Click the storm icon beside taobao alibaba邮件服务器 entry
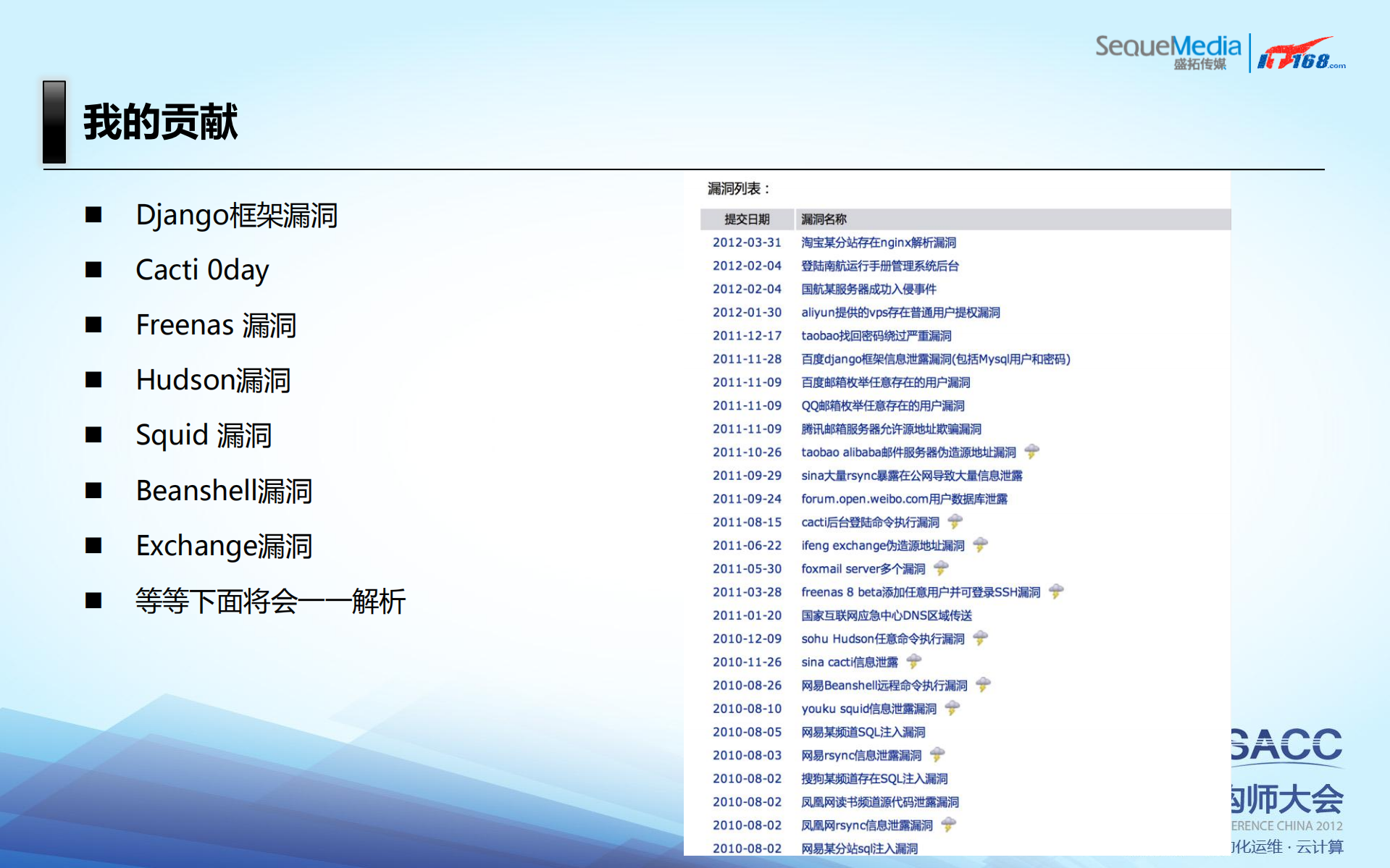The image size is (1390, 868). (x=1032, y=452)
